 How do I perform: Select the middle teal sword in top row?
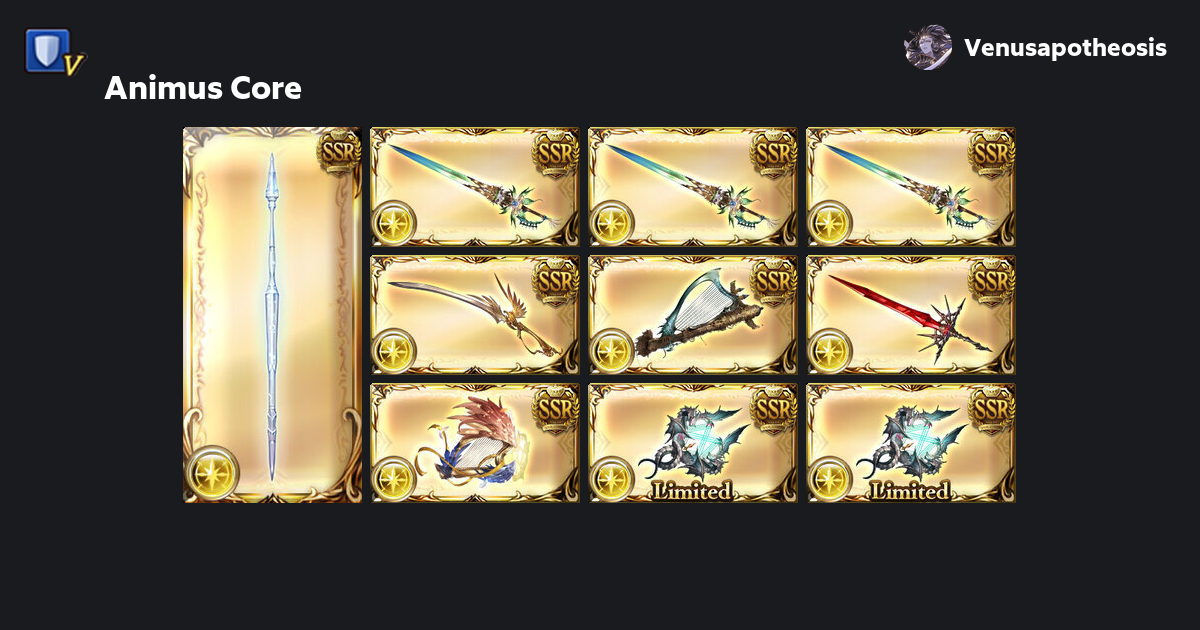coord(693,186)
